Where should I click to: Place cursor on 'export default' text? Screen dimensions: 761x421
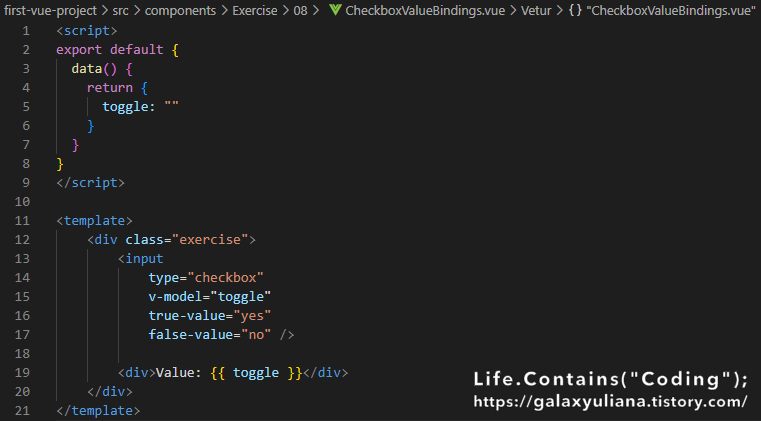pos(110,50)
